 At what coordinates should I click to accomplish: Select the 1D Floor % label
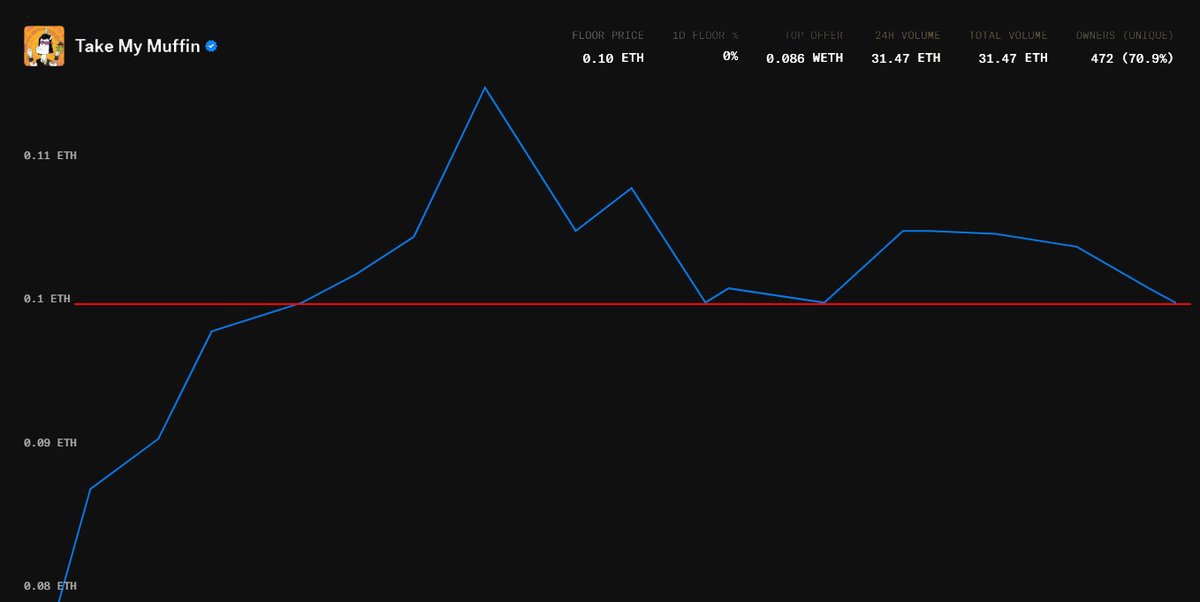[705, 36]
